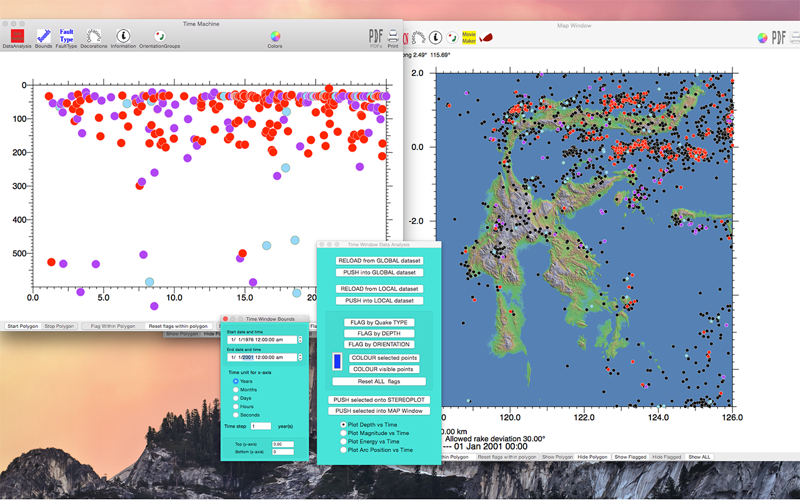This screenshot has height=500, width=800.
Task: Open the Bounds tool in Time Machine
Action: pos(43,36)
